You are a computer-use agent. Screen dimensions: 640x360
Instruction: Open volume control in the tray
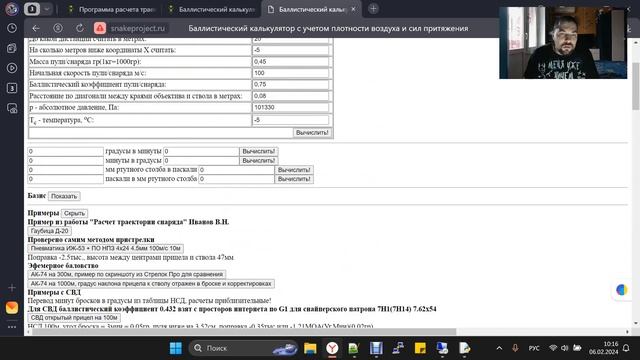coord(564,348)
